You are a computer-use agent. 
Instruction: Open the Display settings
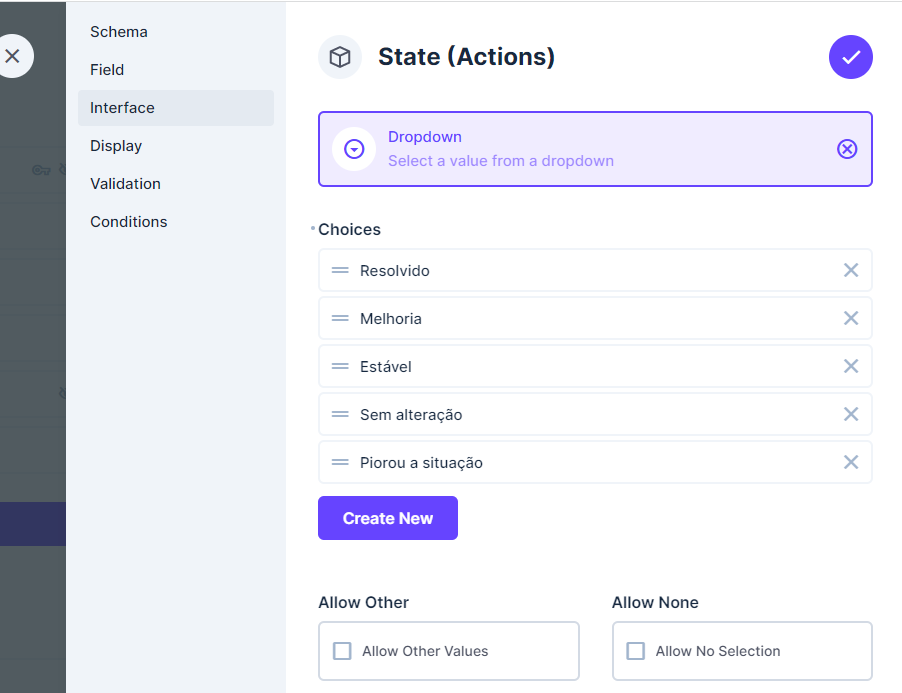click(x=115, y=145)
